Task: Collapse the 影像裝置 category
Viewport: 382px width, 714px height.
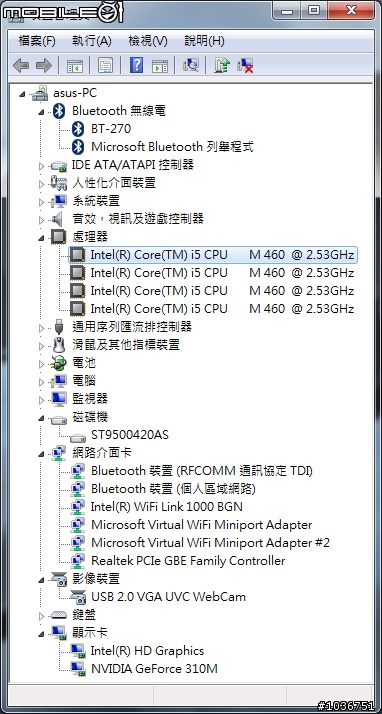Action: [41, 580]
